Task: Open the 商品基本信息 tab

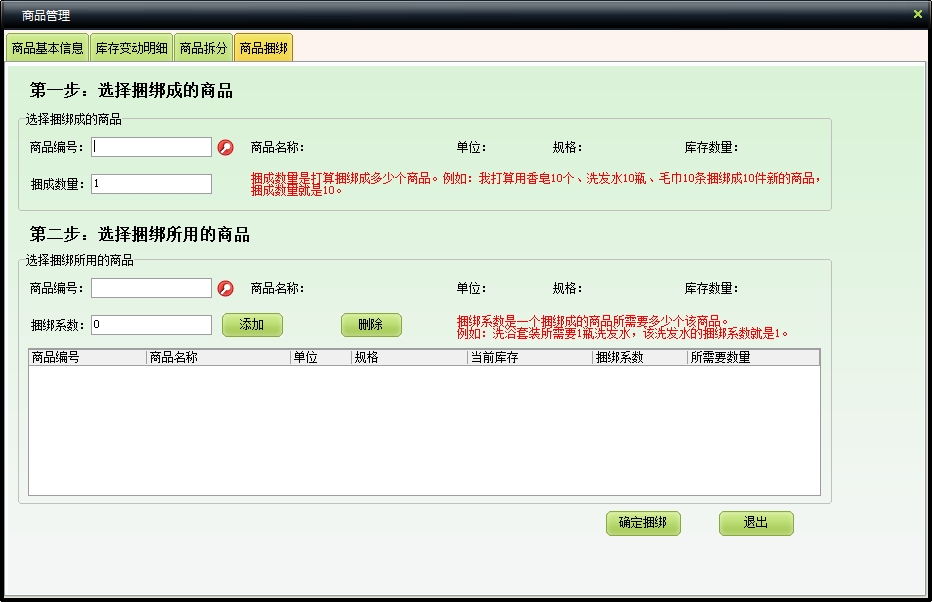Action: click(x=47, y=48)
